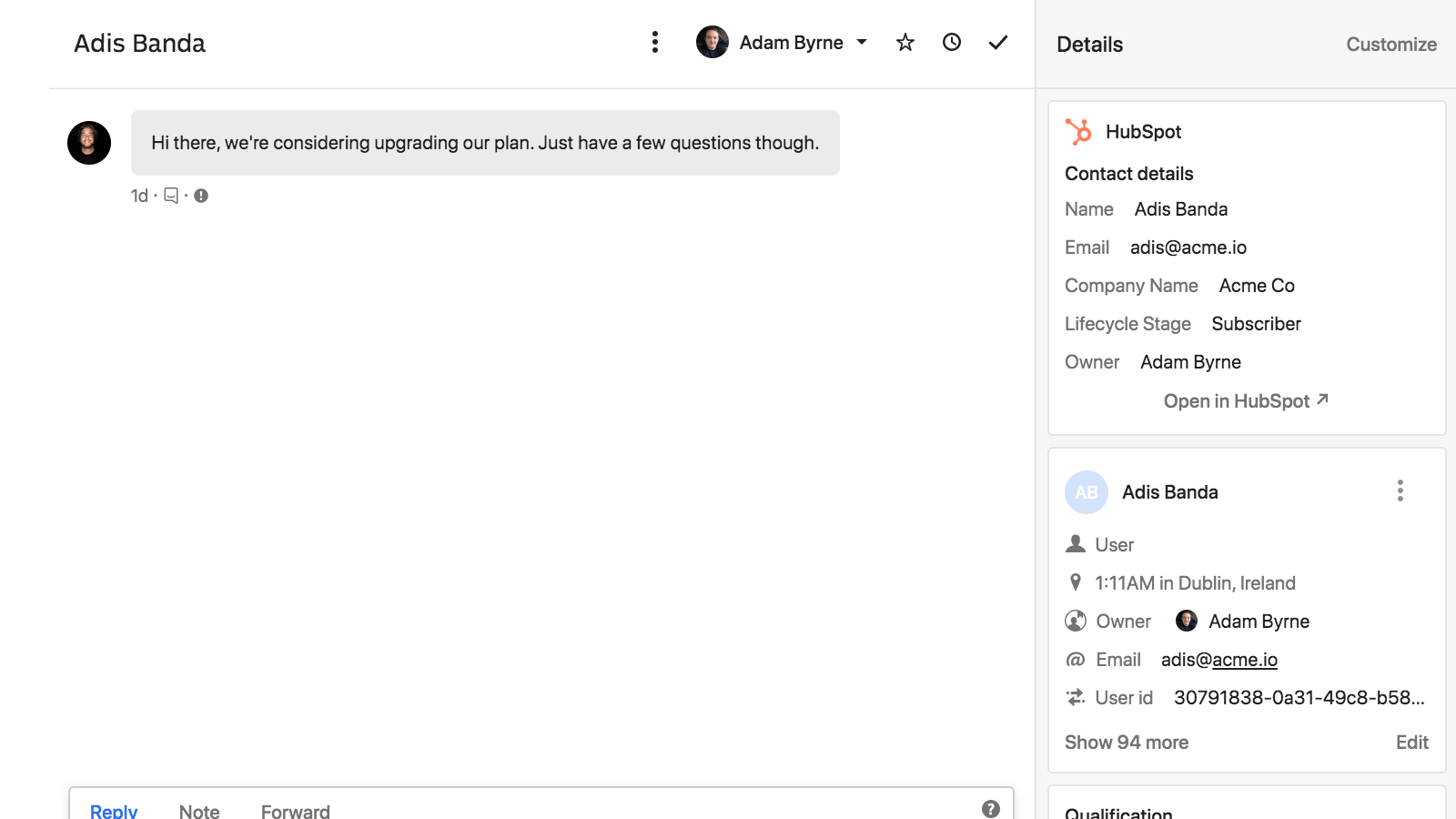Click the adis@acme.io email link
1456x819 pixels.
coord(1218,660)
